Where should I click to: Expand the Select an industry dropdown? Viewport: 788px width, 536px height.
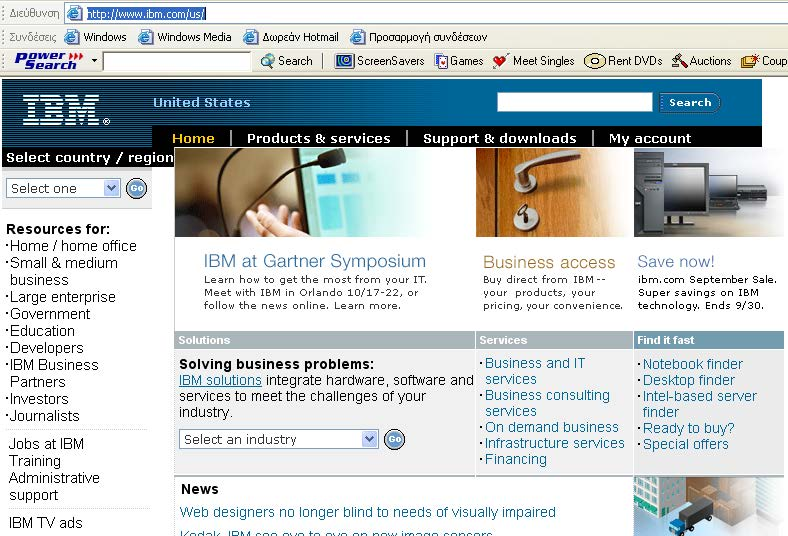click(278, 439)
